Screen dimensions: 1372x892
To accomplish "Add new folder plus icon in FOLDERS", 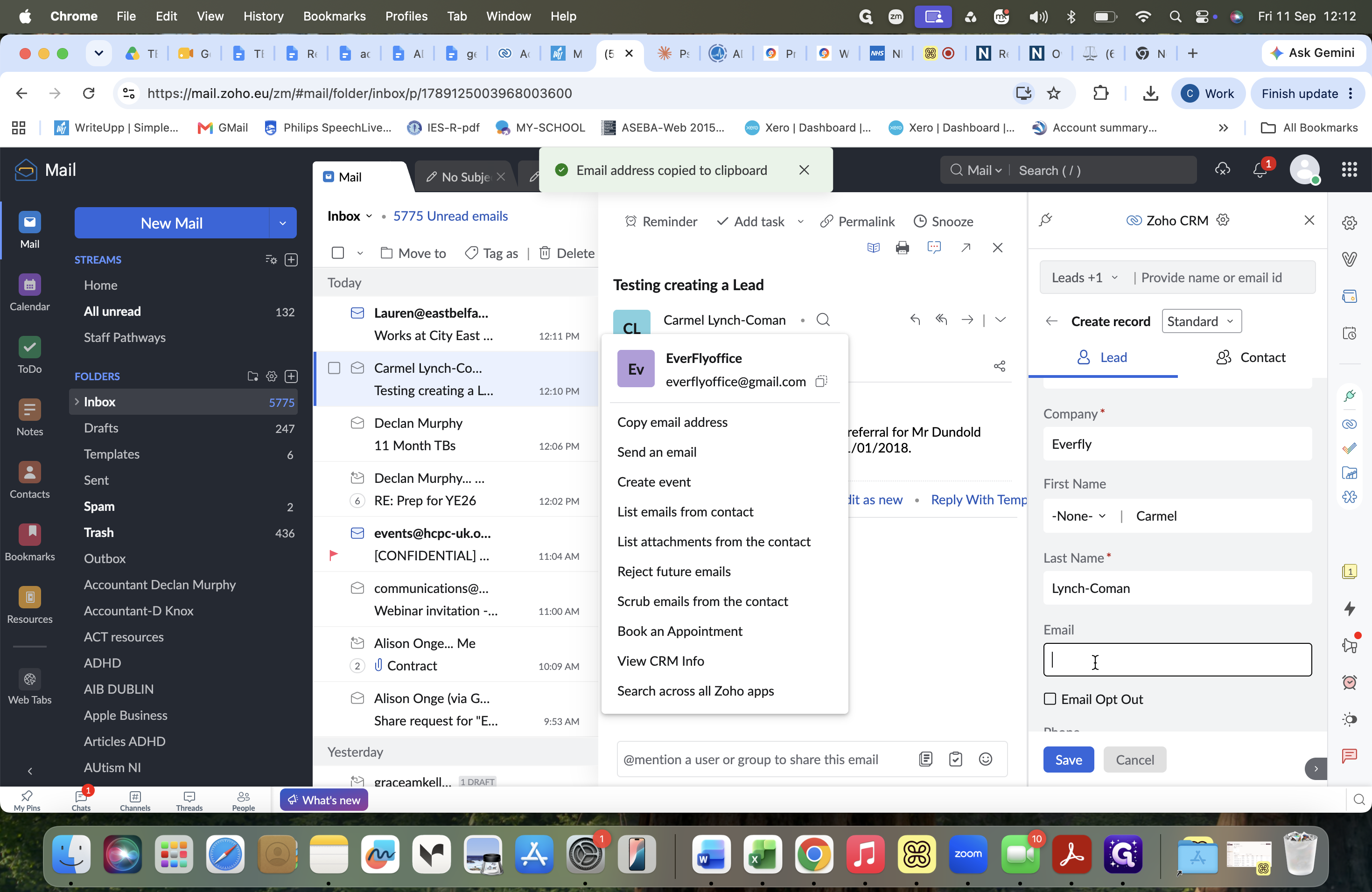I will [292, 376].
